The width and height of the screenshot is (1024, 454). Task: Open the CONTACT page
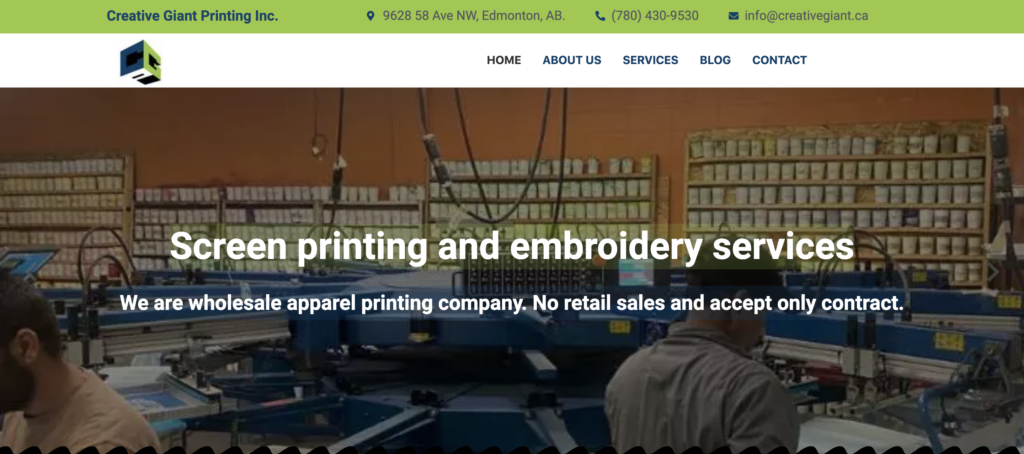pos(779,60)
